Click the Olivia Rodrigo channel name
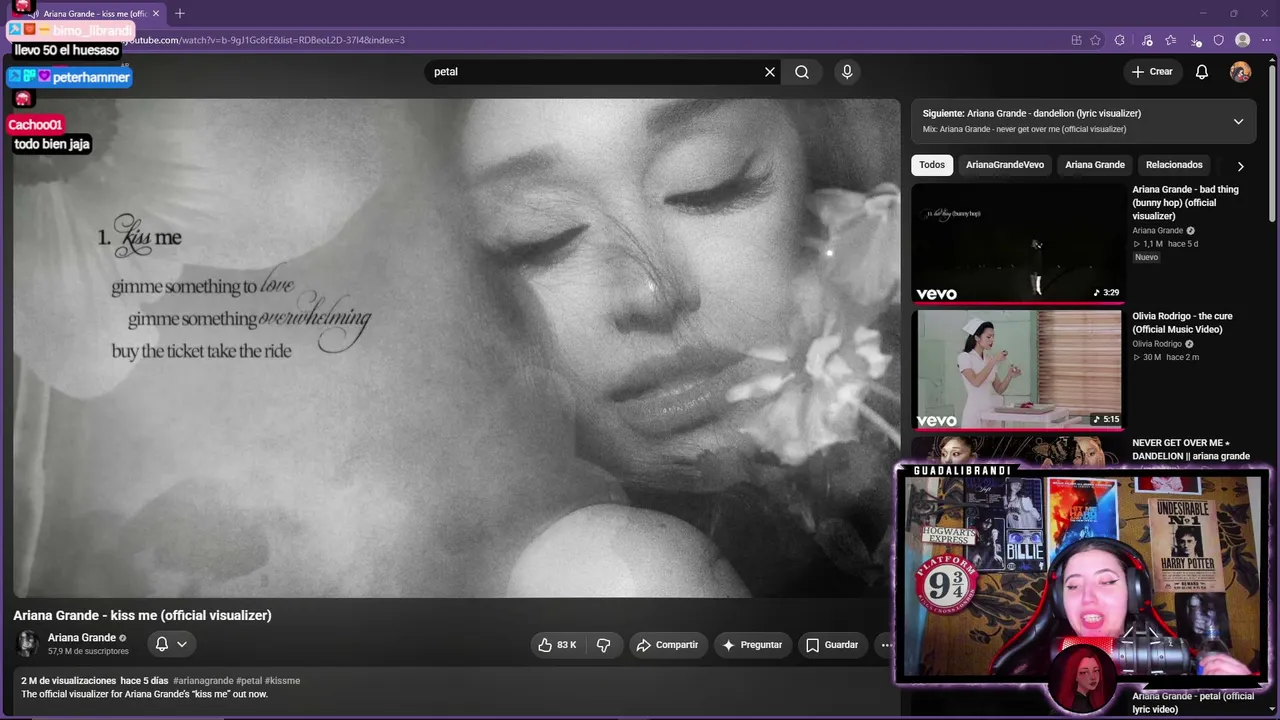Image resolution: width=1280 pixels, height=720 pixels. (1157, 344)
